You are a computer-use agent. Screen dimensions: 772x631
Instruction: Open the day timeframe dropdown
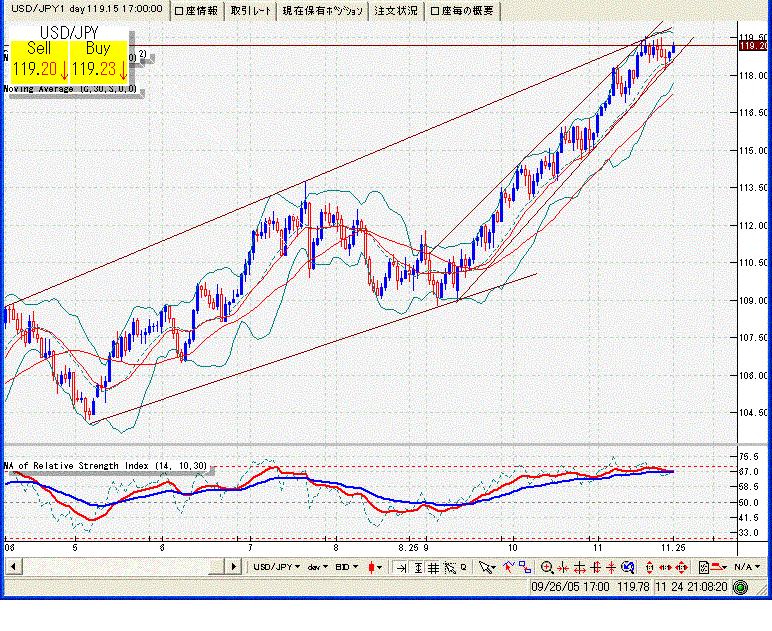(x=317, y=567)
